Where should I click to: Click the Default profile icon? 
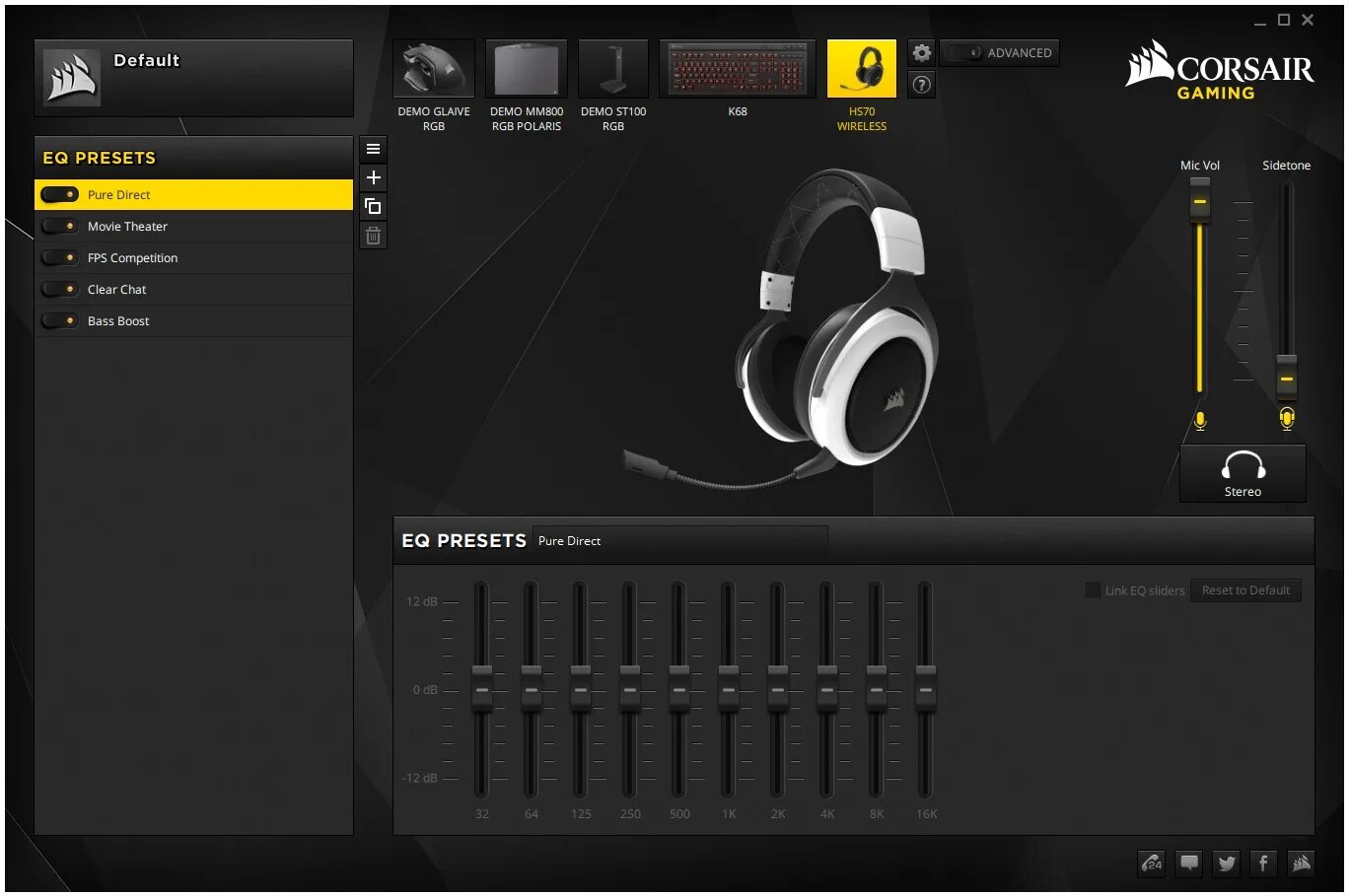pyautogui.click(x=72, y=78)
